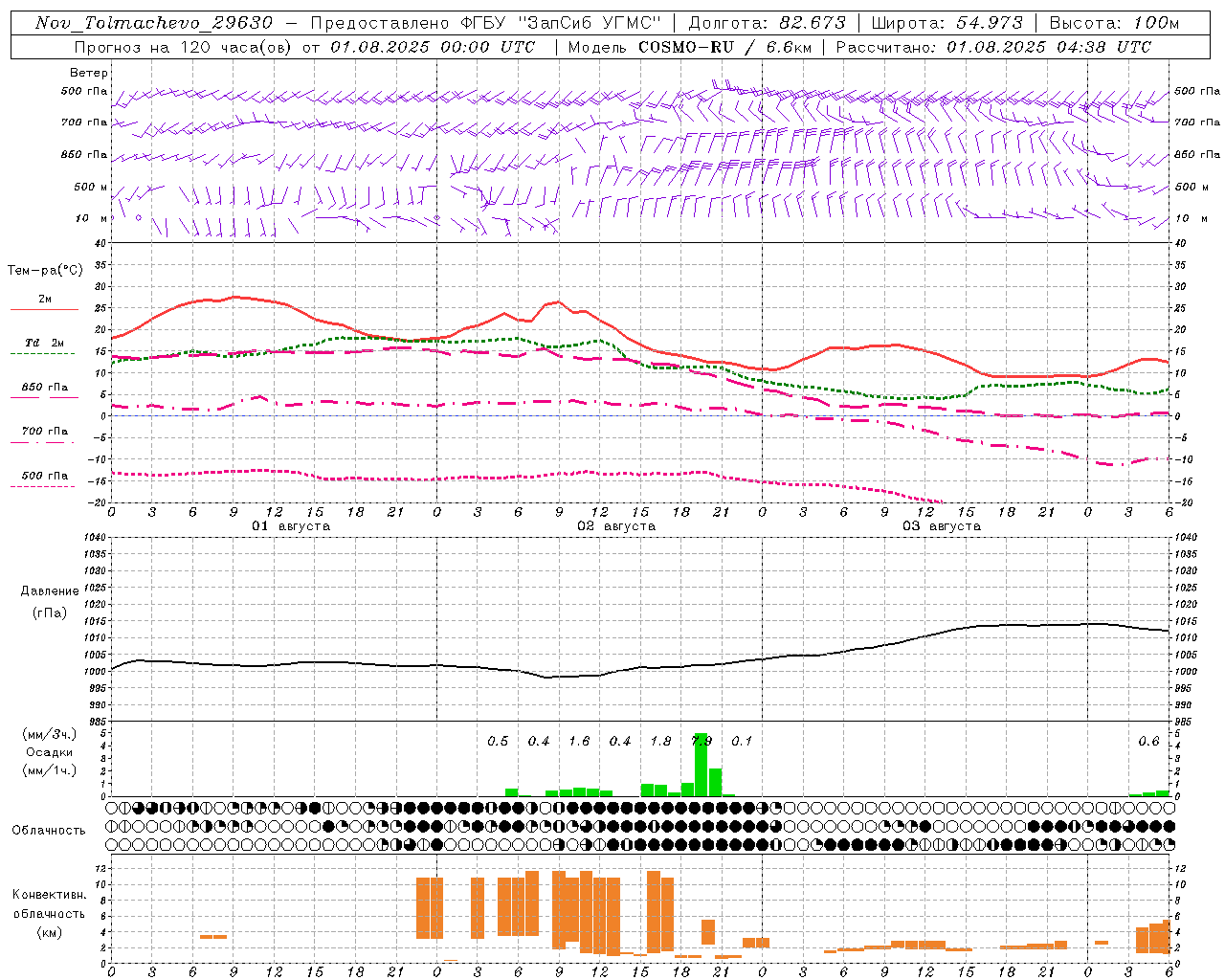Click the 1.8 precipitation value
1225x980 pixels.
660,742
